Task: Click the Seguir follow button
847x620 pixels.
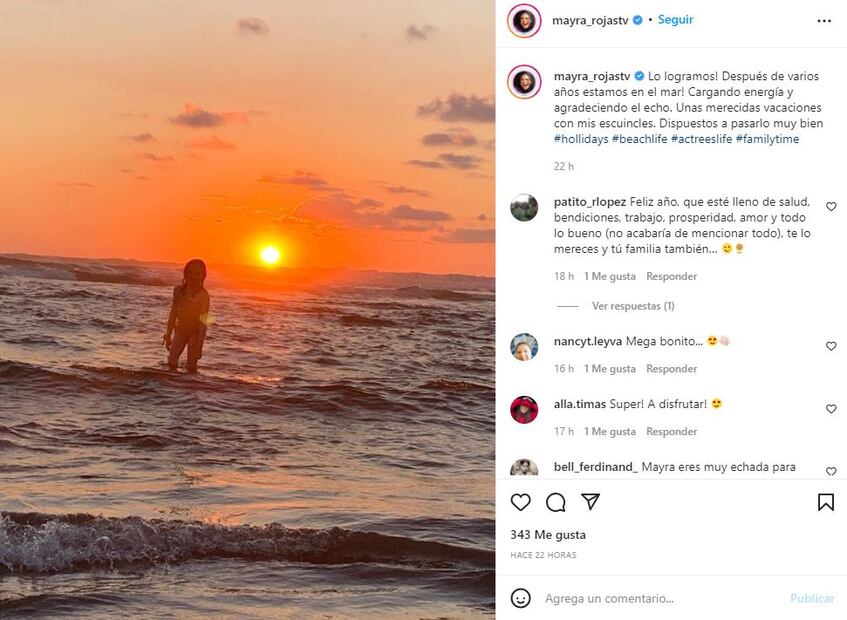Action: 676,20
